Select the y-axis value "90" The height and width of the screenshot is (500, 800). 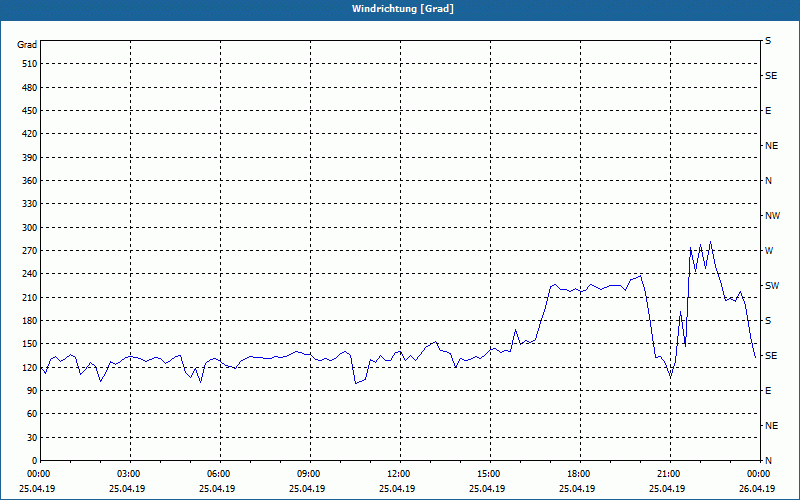pos(32,391)
